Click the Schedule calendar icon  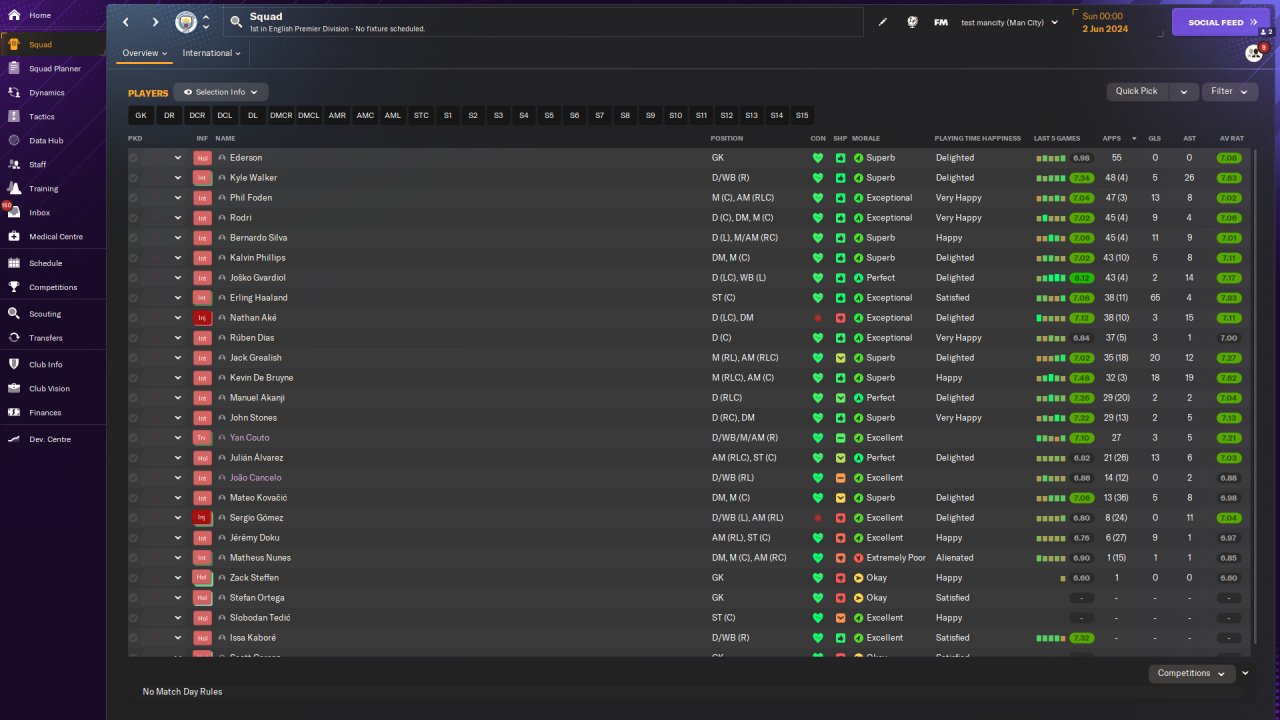[14, 263]
